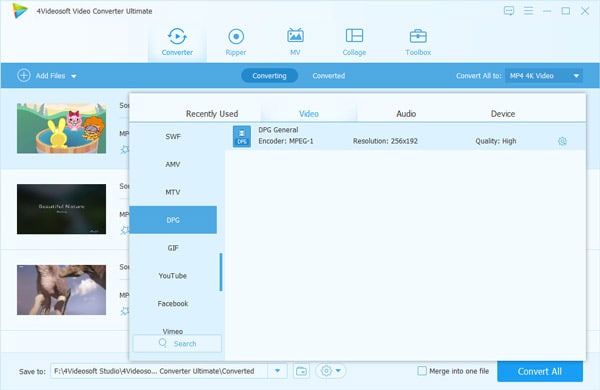Select the Device format tab
Image resolution: width=600 pixels, height=390 pixels.
coord(503,114)
